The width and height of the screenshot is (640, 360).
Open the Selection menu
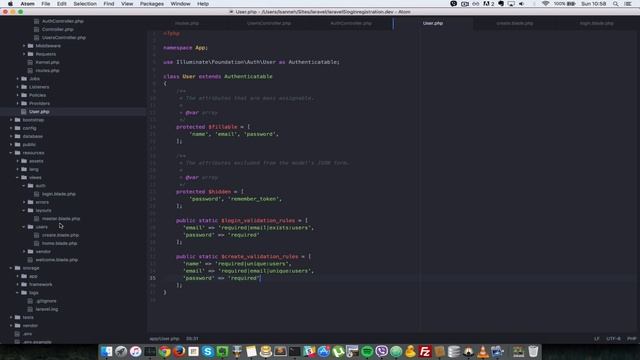pyautogui.click(x=85, y=4)
